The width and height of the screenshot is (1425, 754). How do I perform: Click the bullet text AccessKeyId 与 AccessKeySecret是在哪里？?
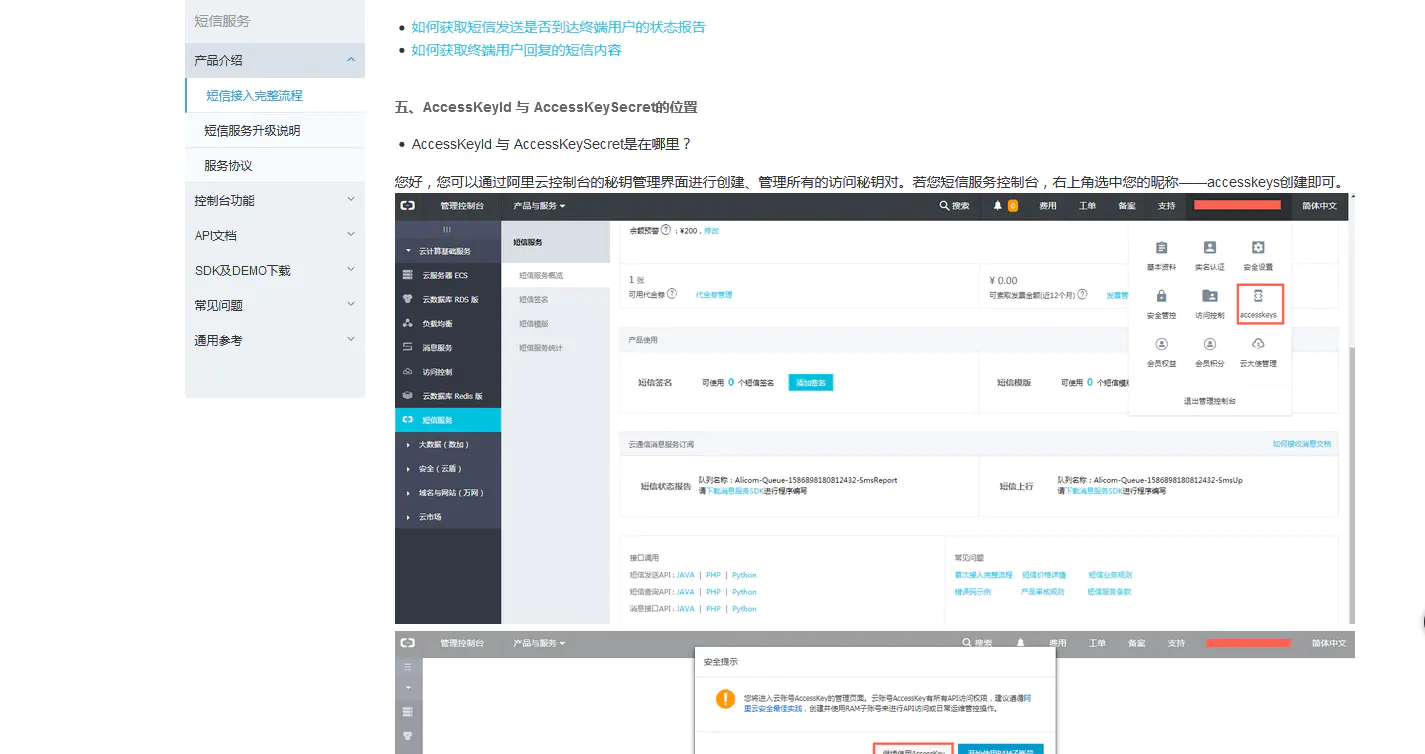[552, 144]
